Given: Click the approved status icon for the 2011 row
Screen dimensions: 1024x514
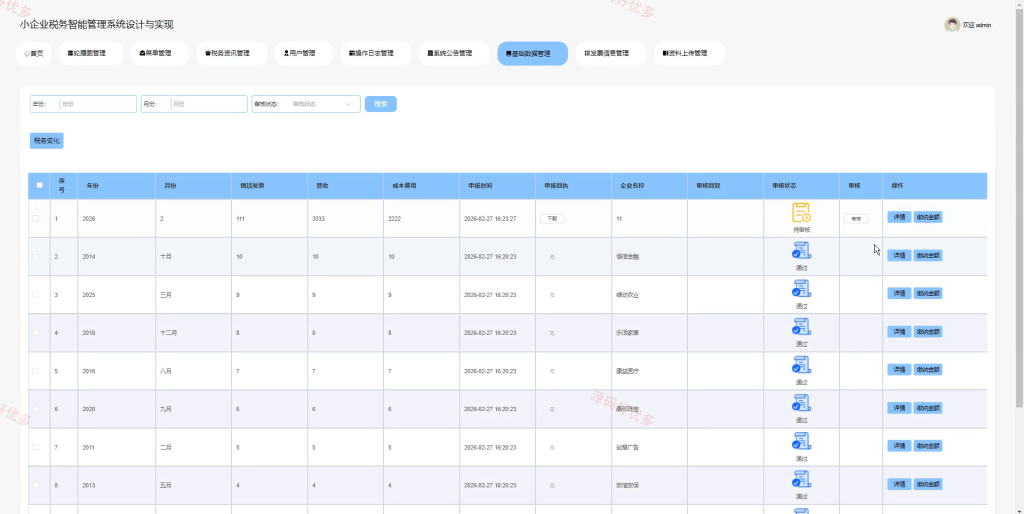Looking at the screenshot, I should [801, 442].
